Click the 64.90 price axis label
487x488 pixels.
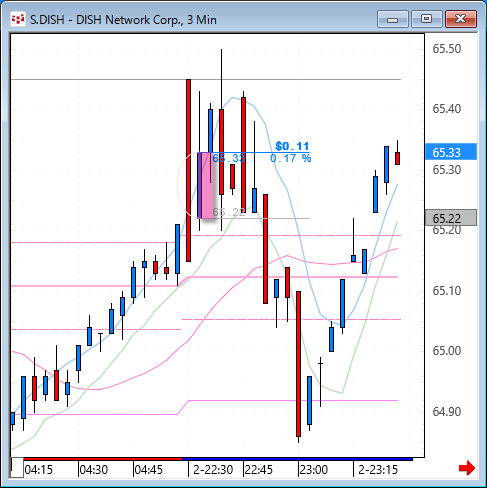point(447,412)
